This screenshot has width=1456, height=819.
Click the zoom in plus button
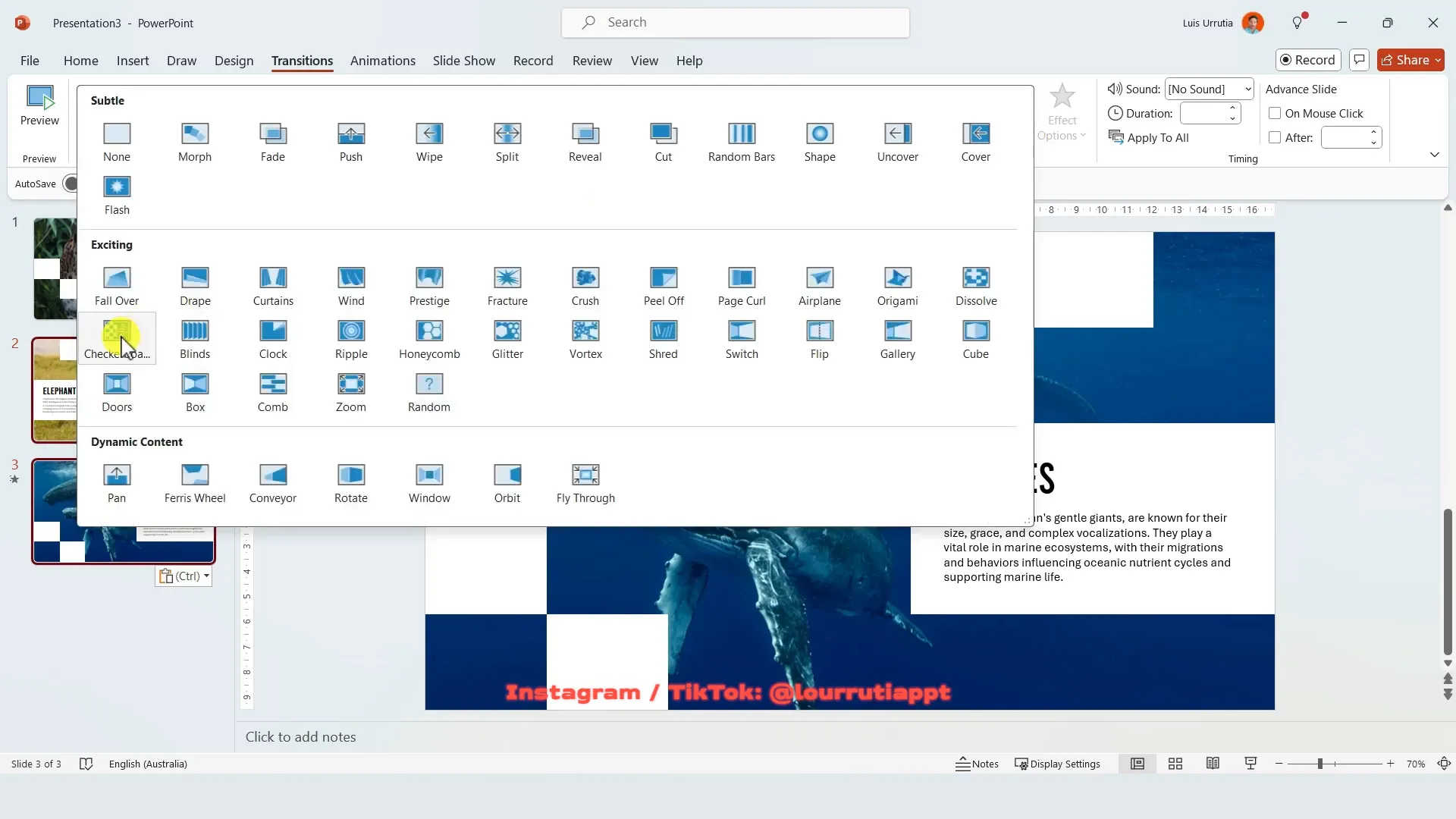[1390, 764]
